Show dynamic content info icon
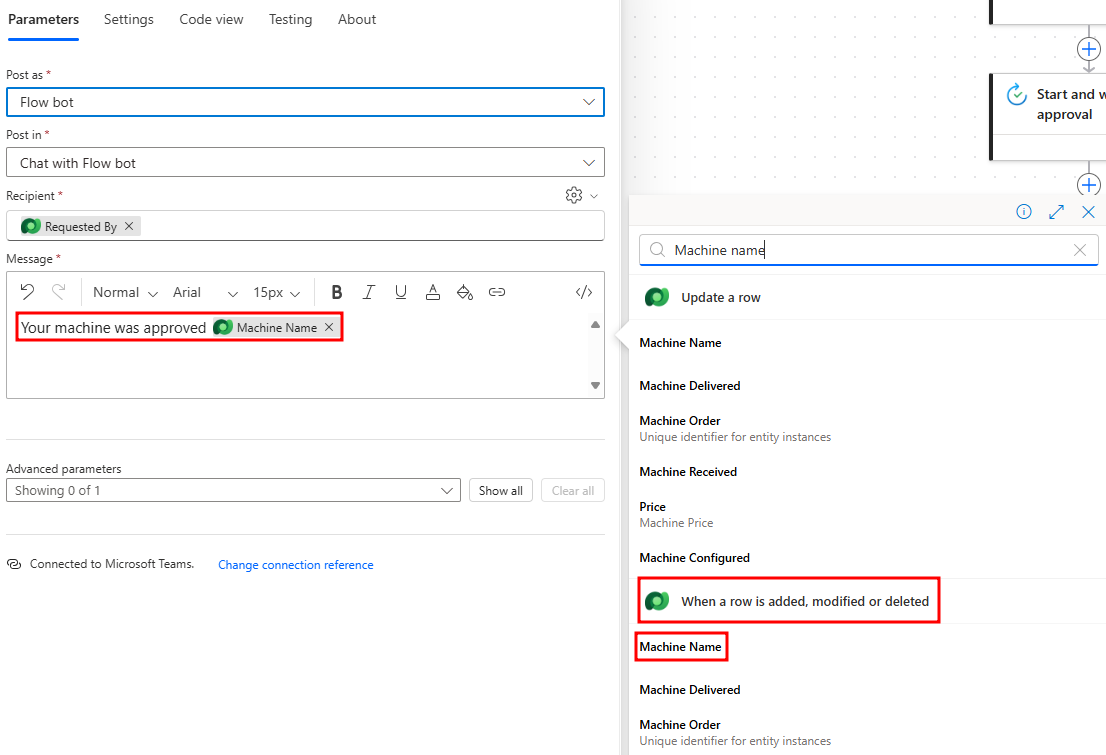 pyautogui.click(x=1023, y=212)
